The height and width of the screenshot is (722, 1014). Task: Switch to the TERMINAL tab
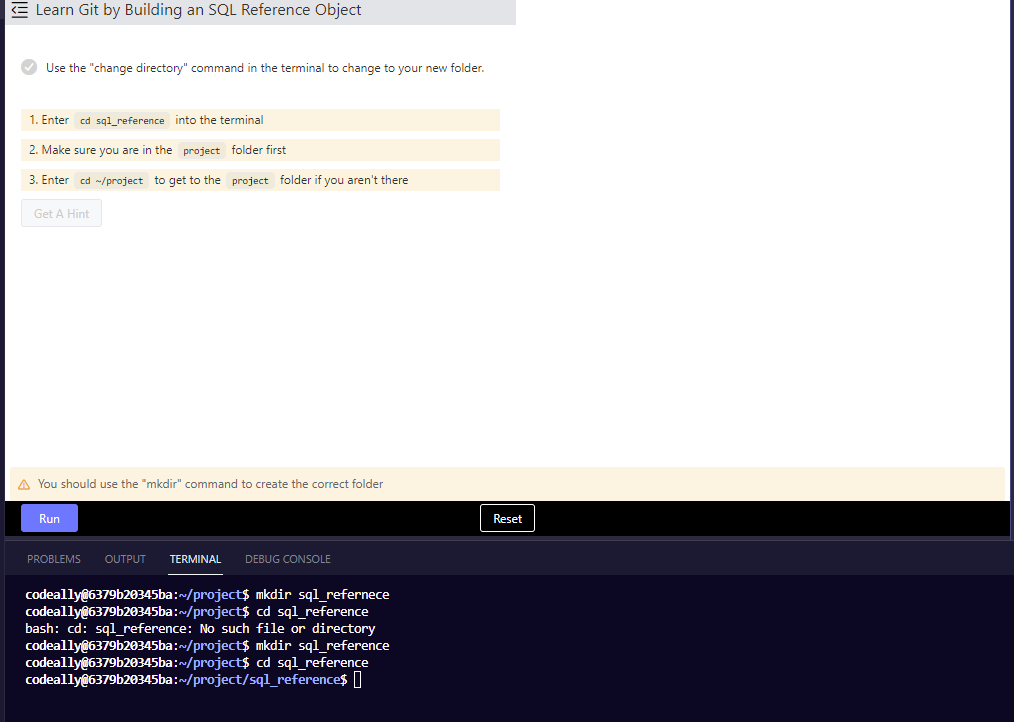pyautogui.click(x=195, y=559)
